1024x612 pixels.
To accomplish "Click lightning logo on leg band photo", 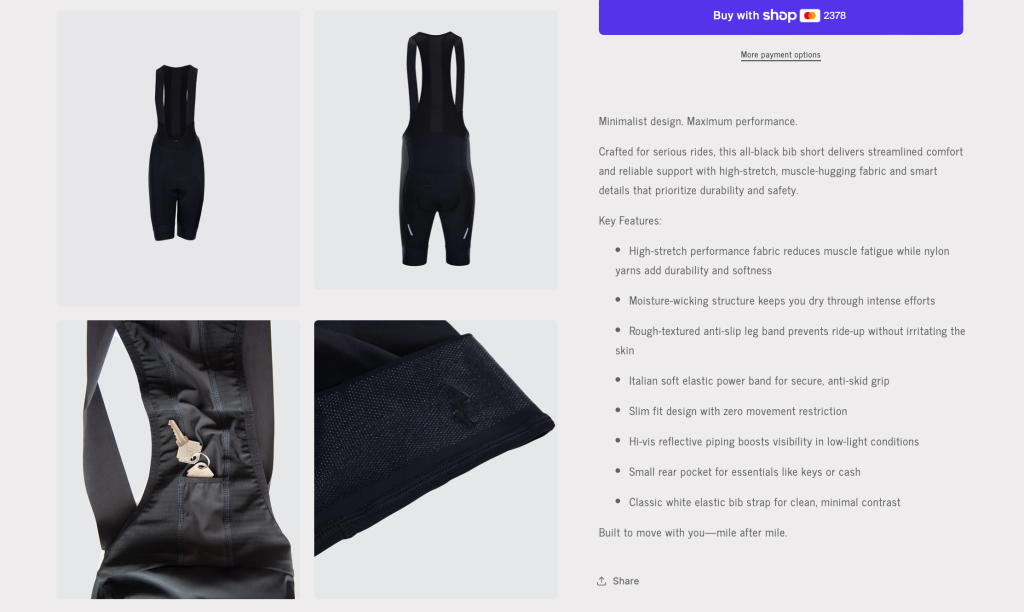I will (460, 405).
